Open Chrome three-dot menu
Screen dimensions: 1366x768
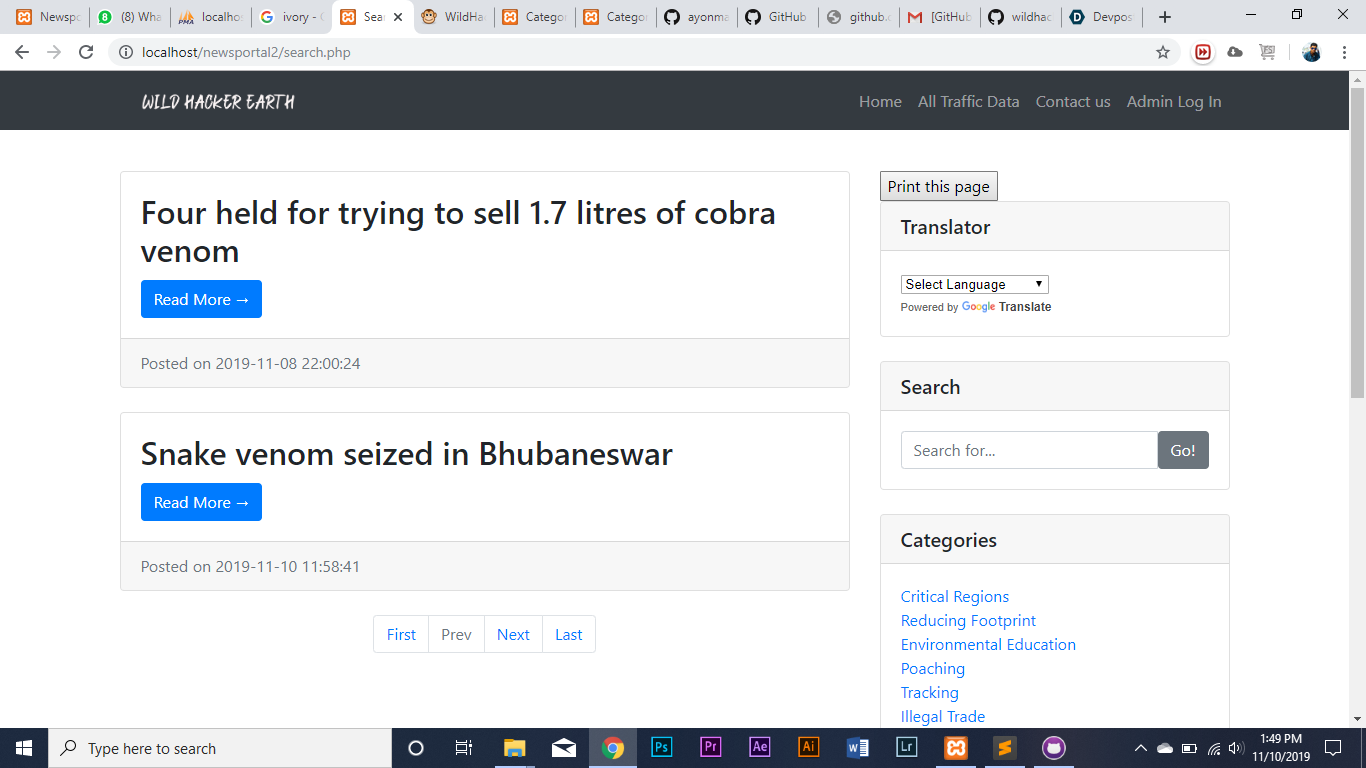coord(1344,52)
